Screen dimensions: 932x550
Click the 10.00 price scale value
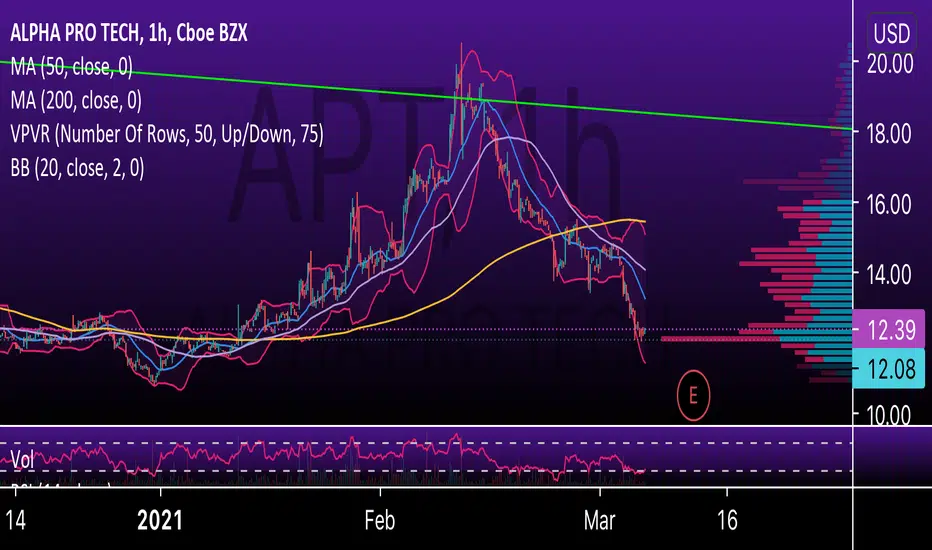pos(890,414)
